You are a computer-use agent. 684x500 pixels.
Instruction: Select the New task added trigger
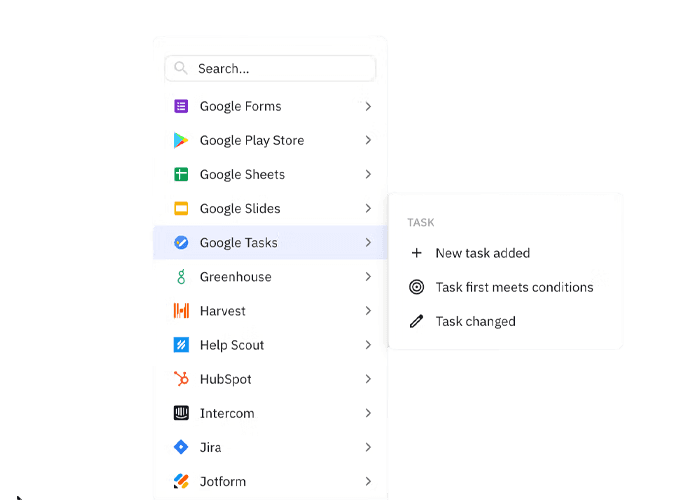(x=482, y=253)
